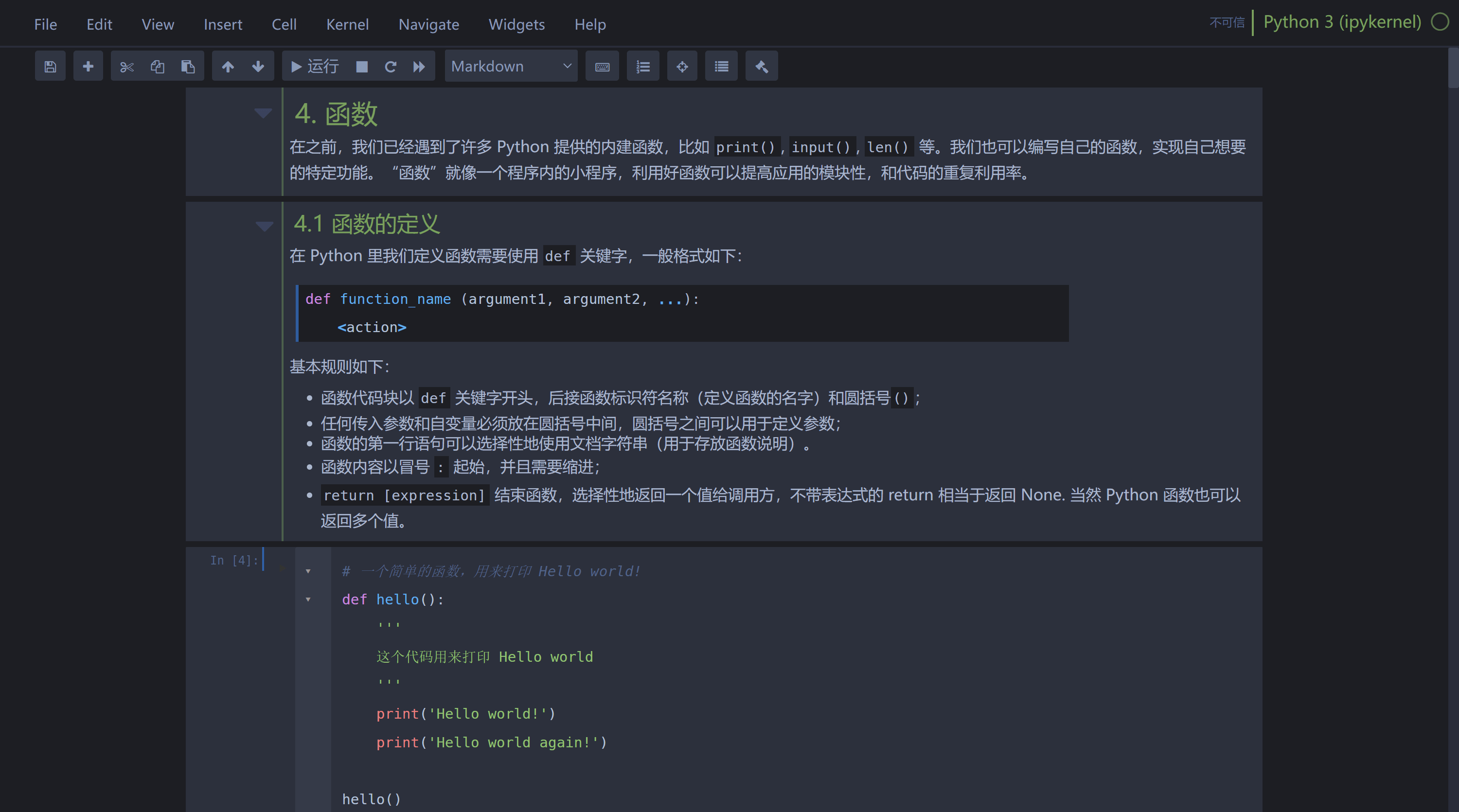Collapse the '4.1 函数的定义' heading section
1459x812 pixels.
click(264, 227)
